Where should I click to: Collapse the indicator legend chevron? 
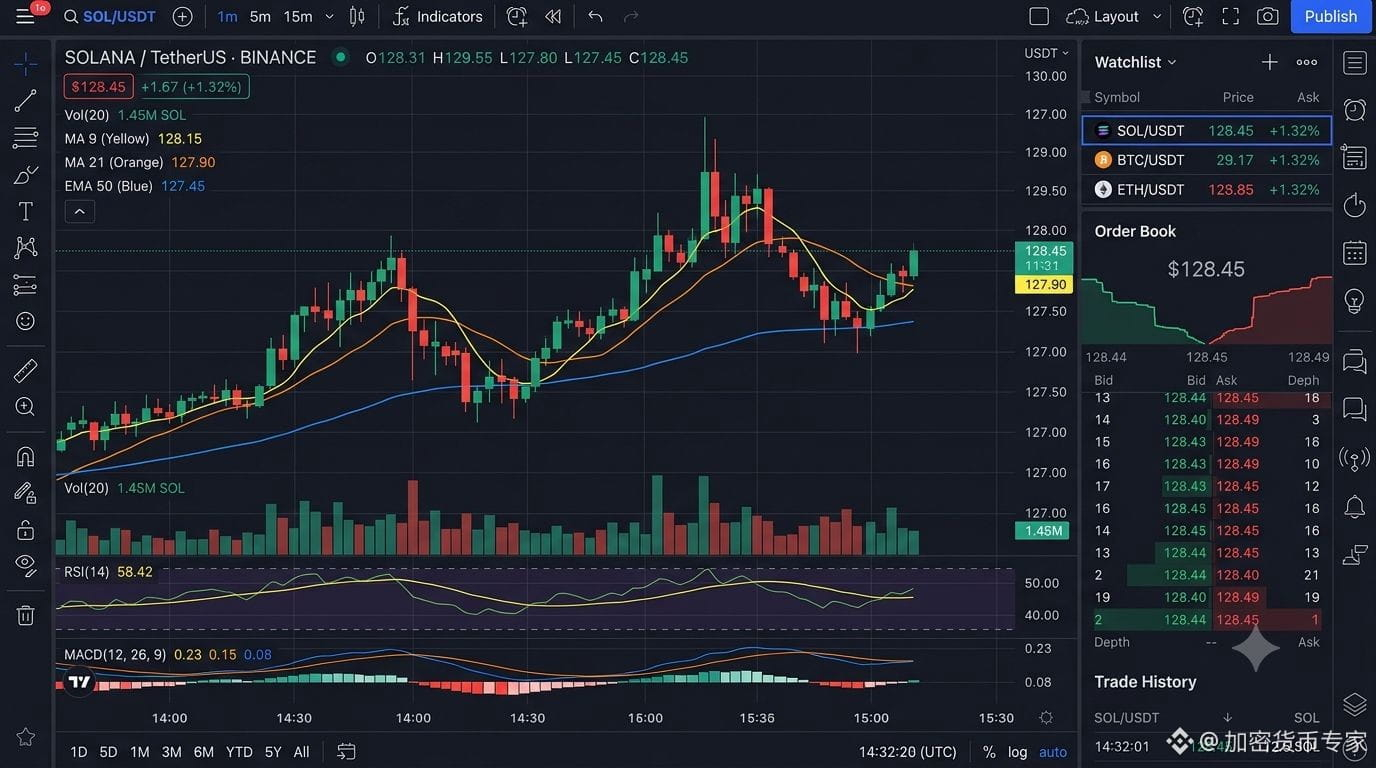tap(79, 211)
